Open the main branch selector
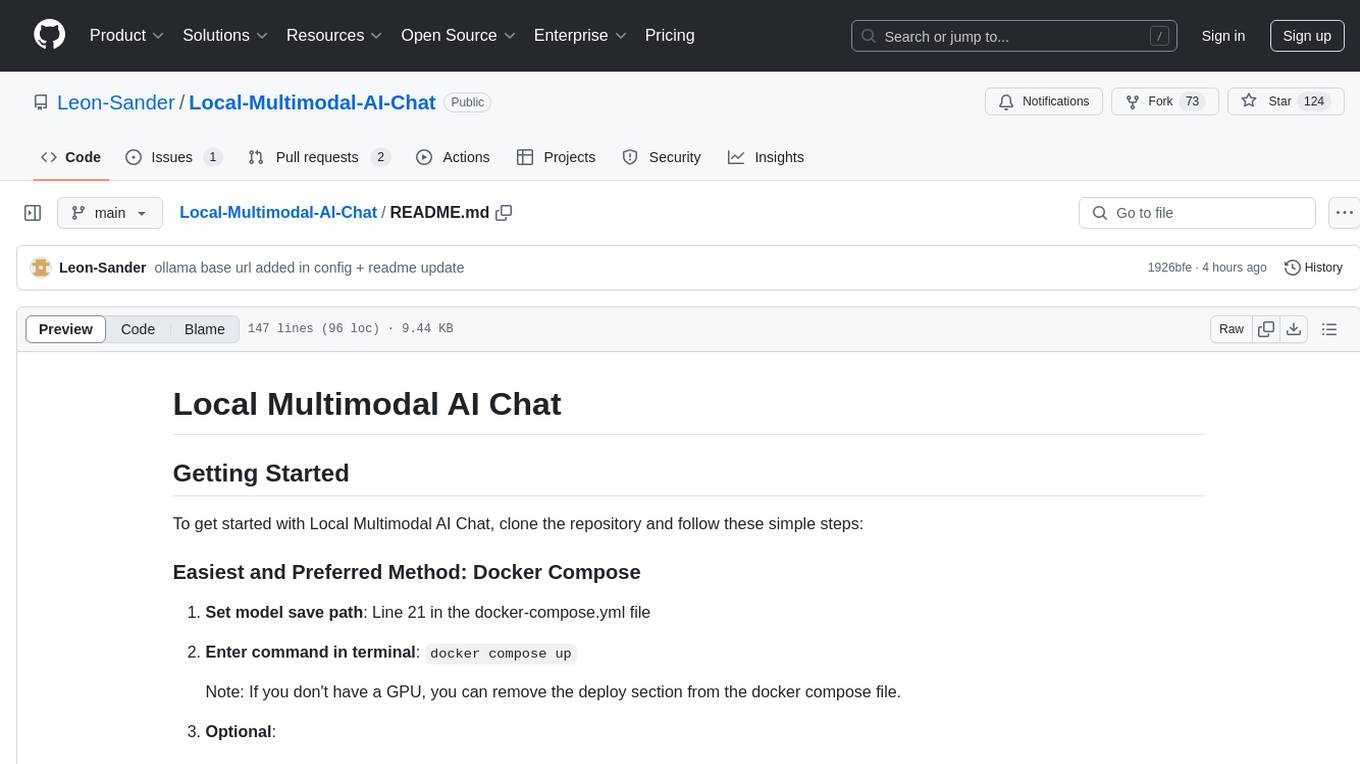 click(110, 213)
